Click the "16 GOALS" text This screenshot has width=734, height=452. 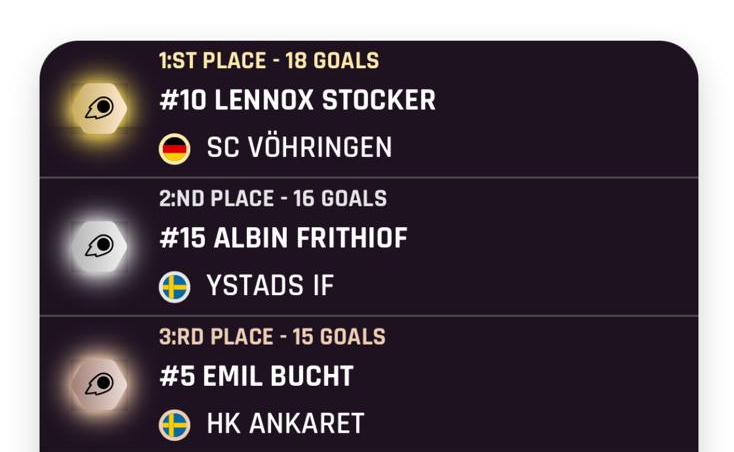tap(340, 199)
